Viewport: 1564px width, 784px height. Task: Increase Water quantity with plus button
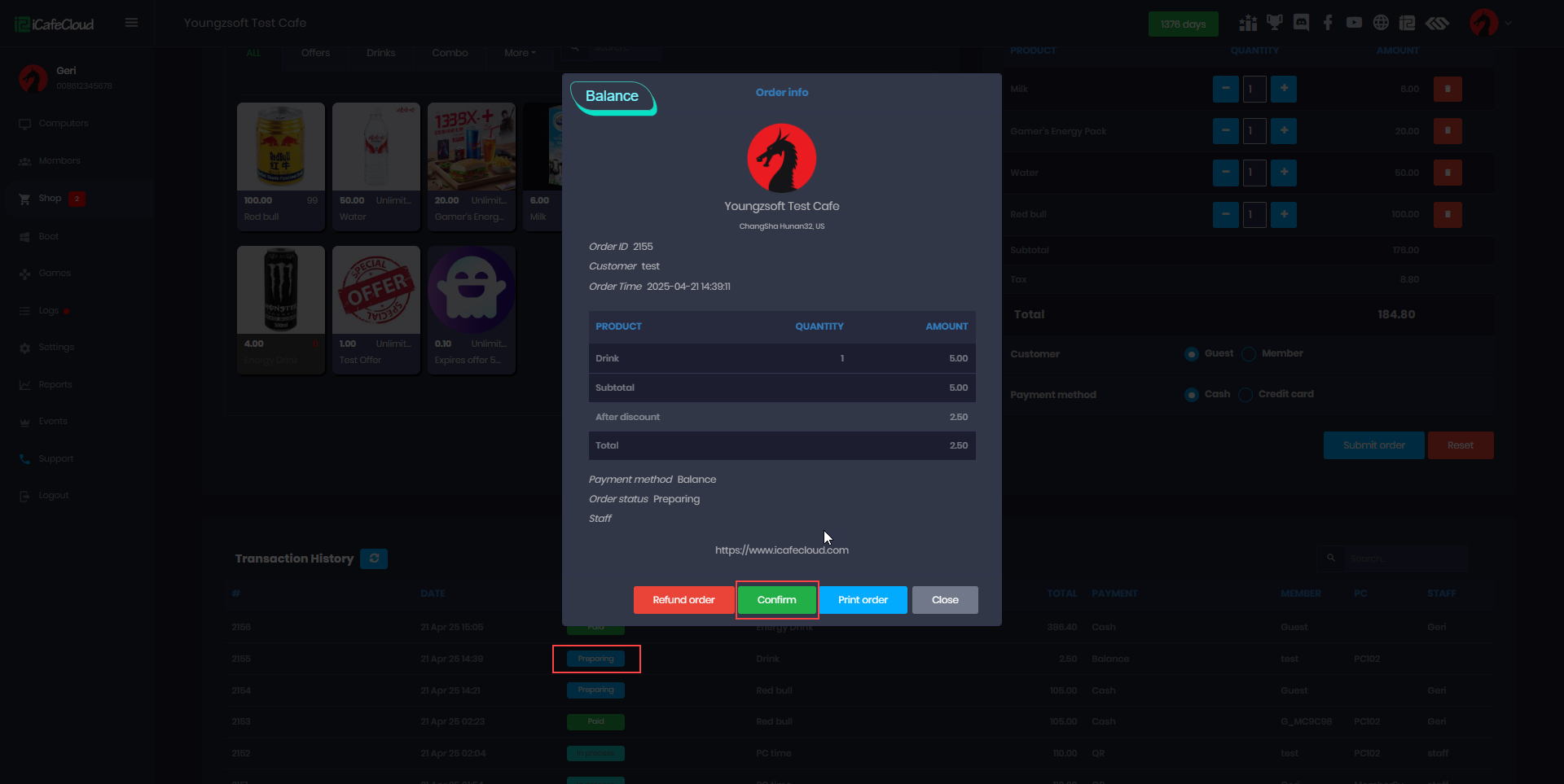pos(1283,173)
